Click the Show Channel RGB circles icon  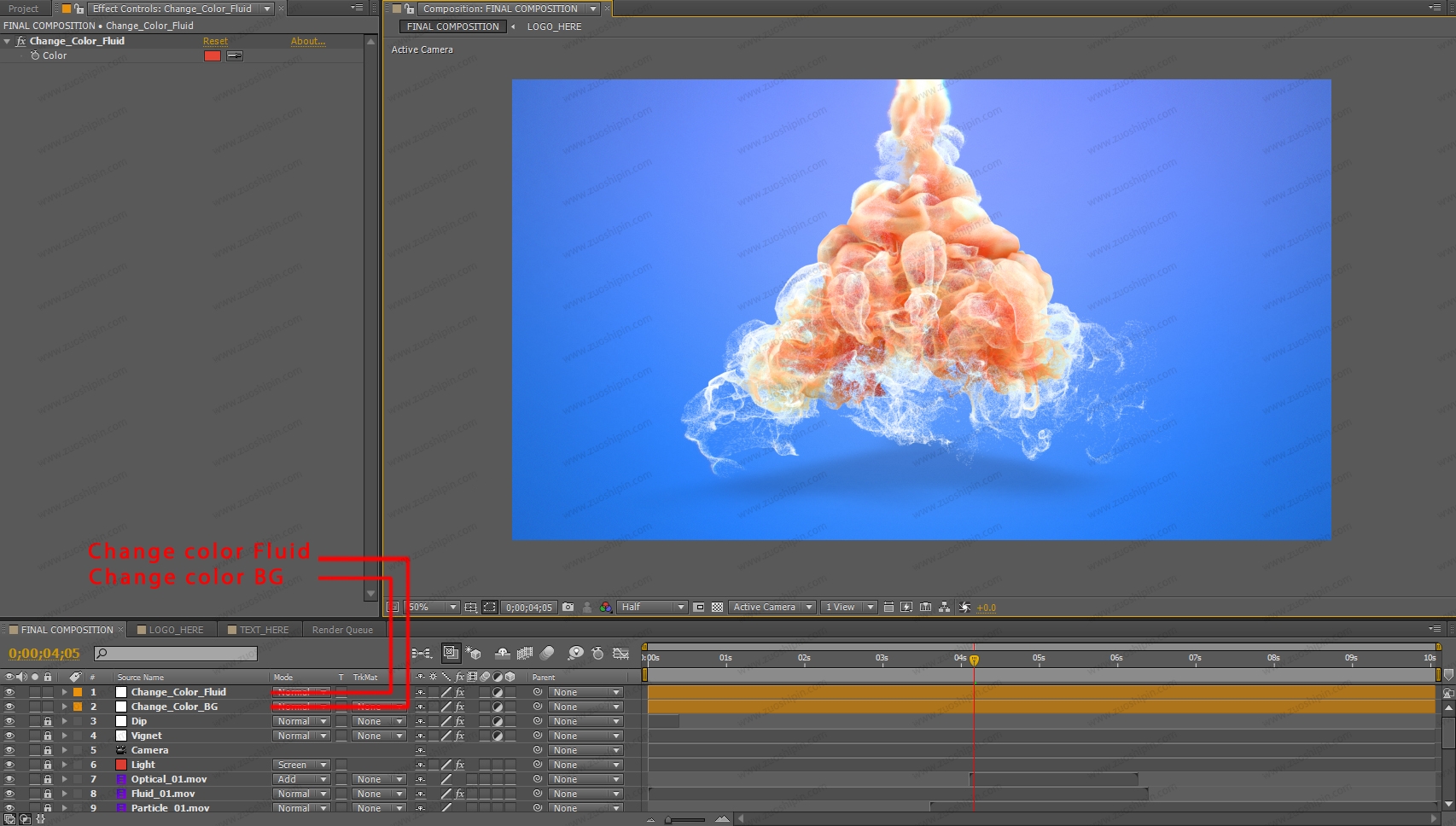coord(605,608)
